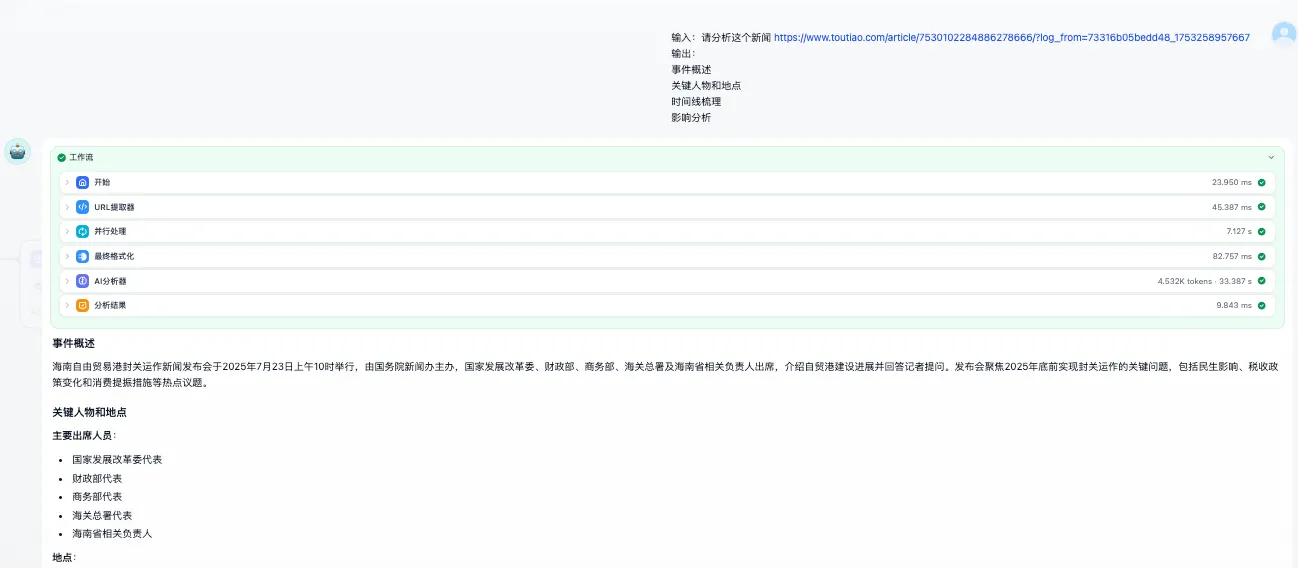The image size is (1298, 568).
Task: Click the 工作流 header label
Action: [x=80, y=157]
